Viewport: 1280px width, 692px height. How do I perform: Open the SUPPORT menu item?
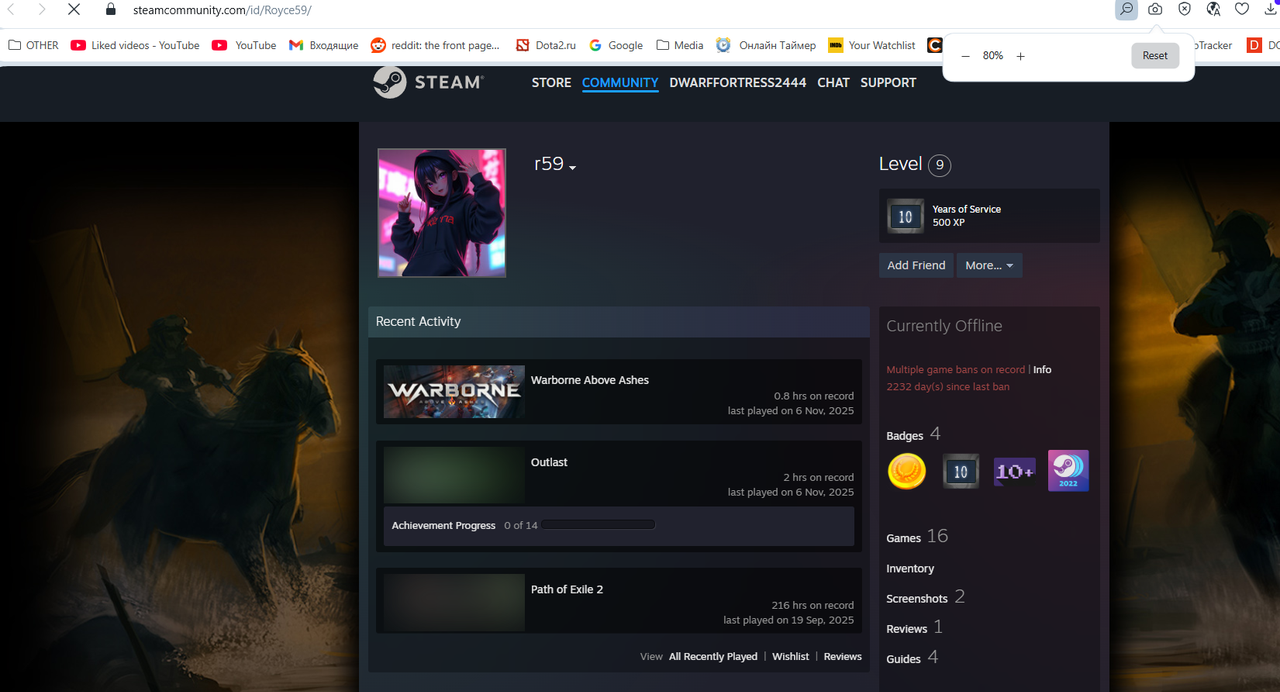(888, 83)
